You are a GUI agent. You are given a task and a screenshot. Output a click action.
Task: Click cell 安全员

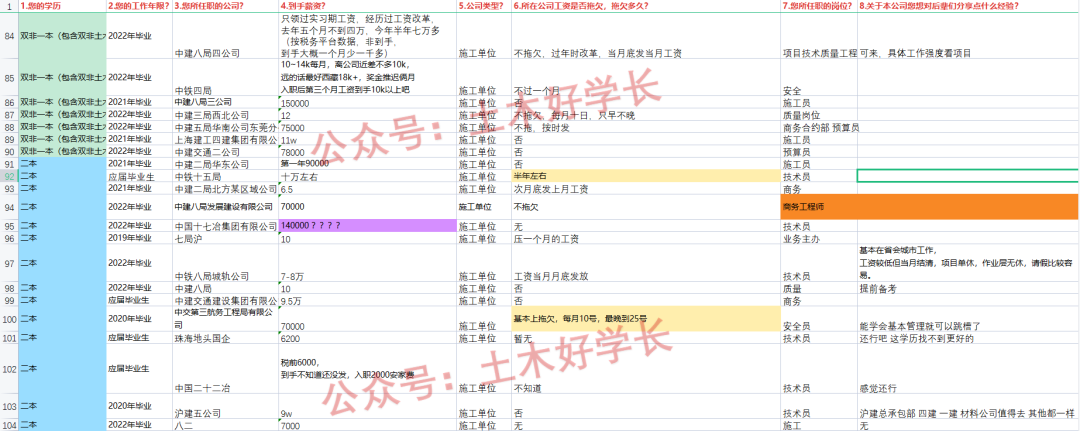click(819, 319)
